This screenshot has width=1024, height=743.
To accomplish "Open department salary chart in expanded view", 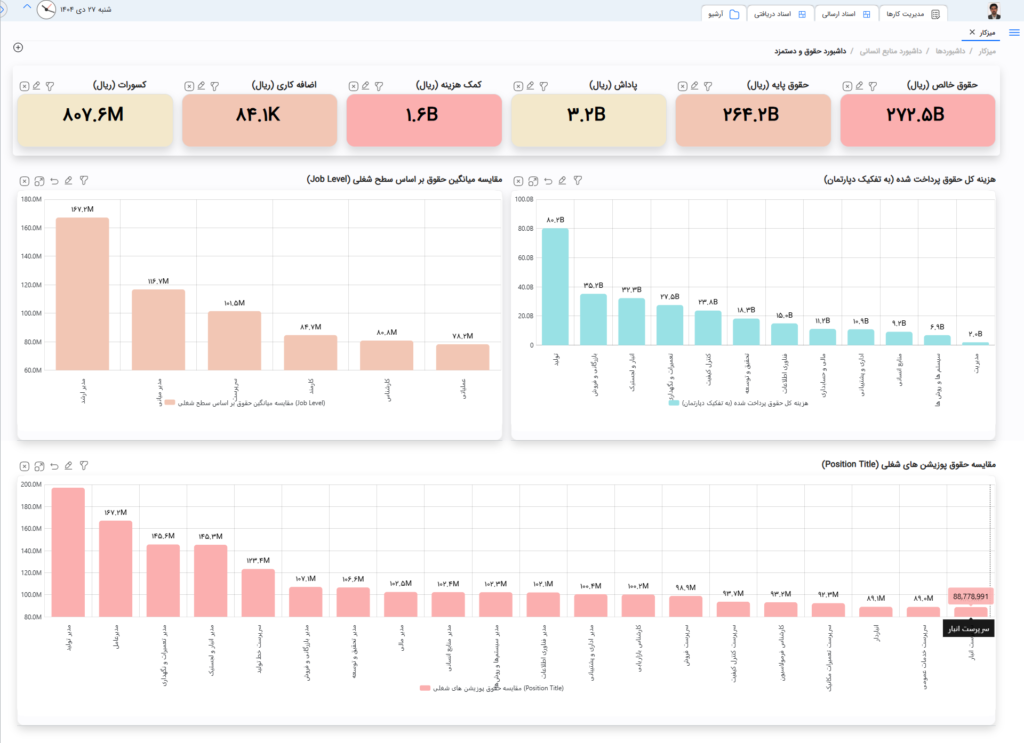I will (x=533, y=181).
